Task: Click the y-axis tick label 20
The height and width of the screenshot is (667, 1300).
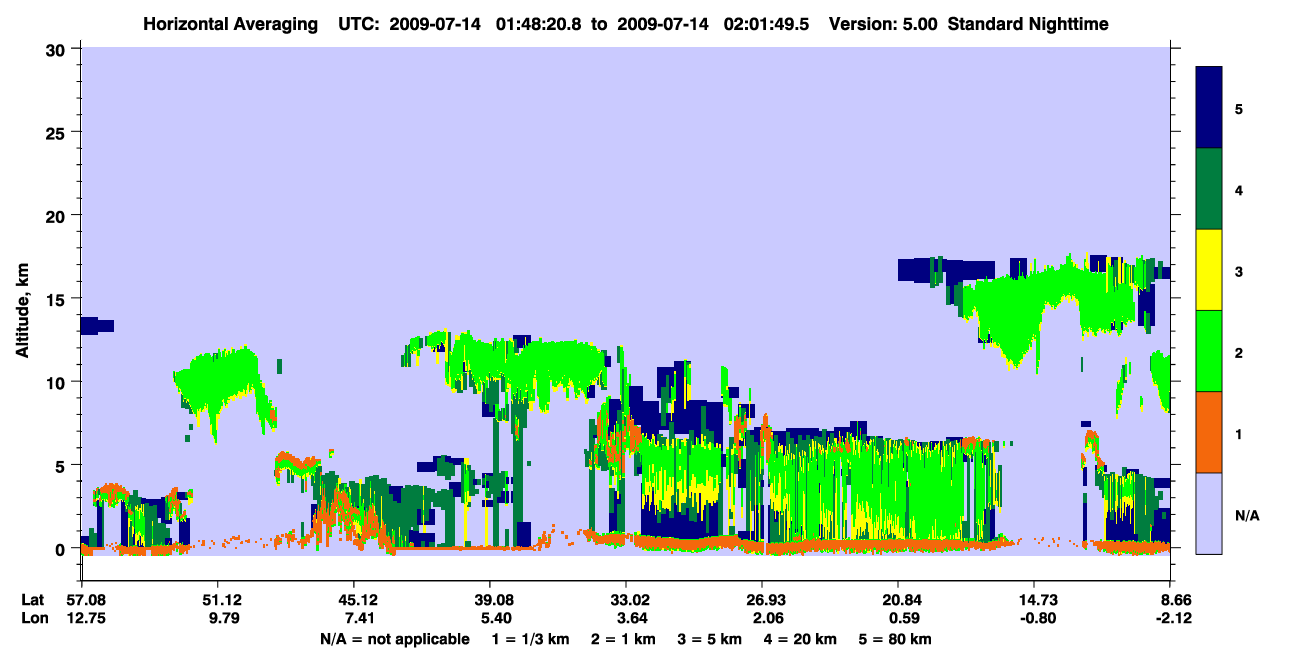Action: [x=58, y=215]
